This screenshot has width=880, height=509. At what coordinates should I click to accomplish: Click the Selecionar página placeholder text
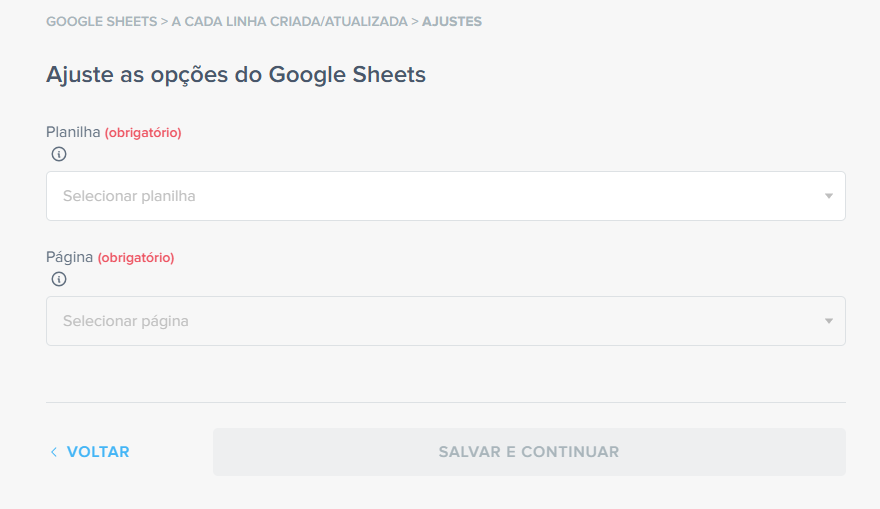coord(126,321)
